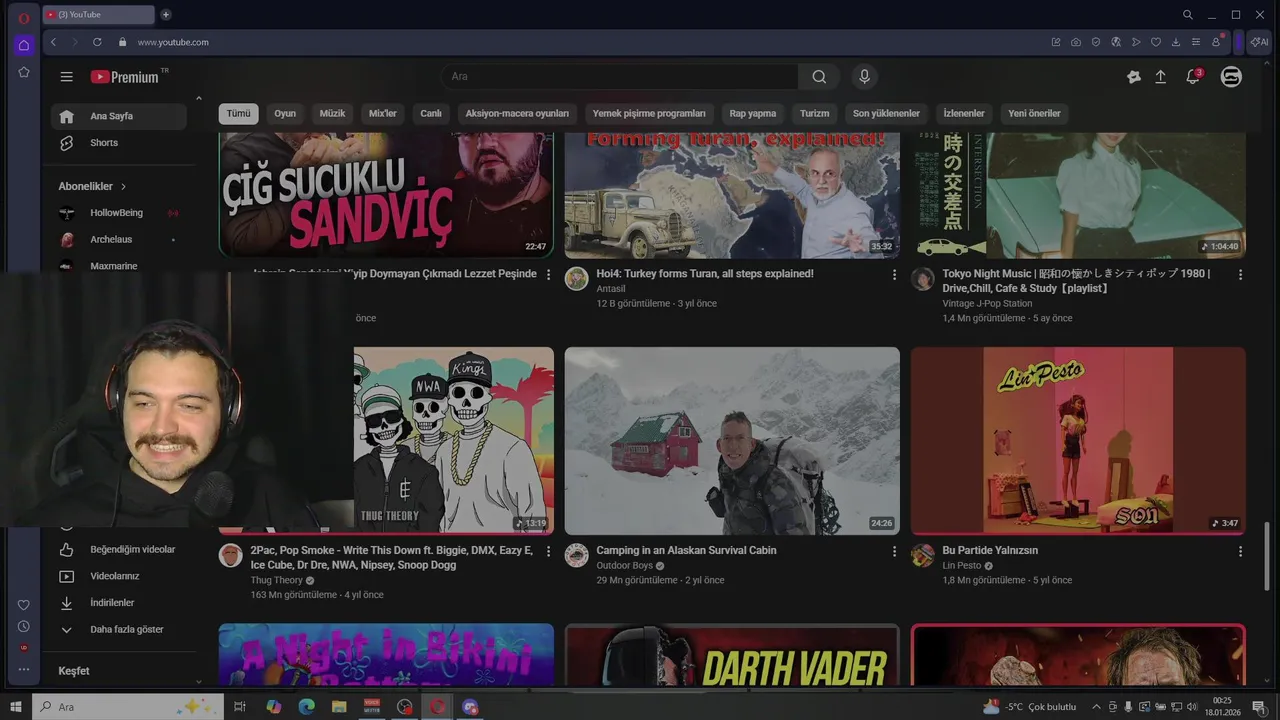This screenshot has height=720, width=1280.
Task: Open Thug Theory channel link
Action: pos(276,581)
